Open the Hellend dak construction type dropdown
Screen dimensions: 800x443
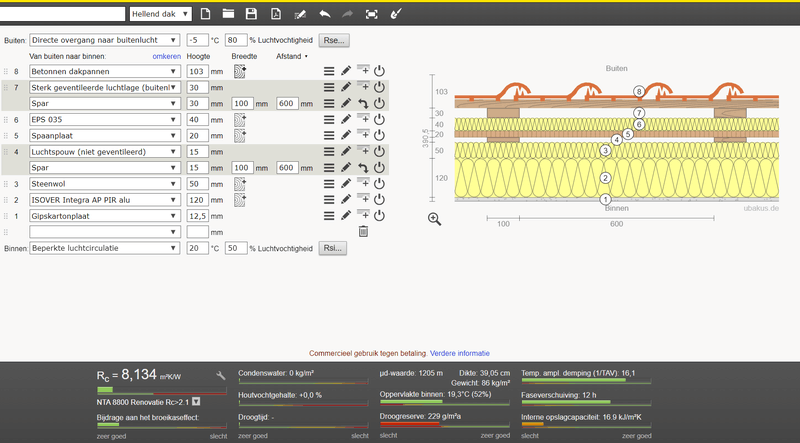pos(160,14)
